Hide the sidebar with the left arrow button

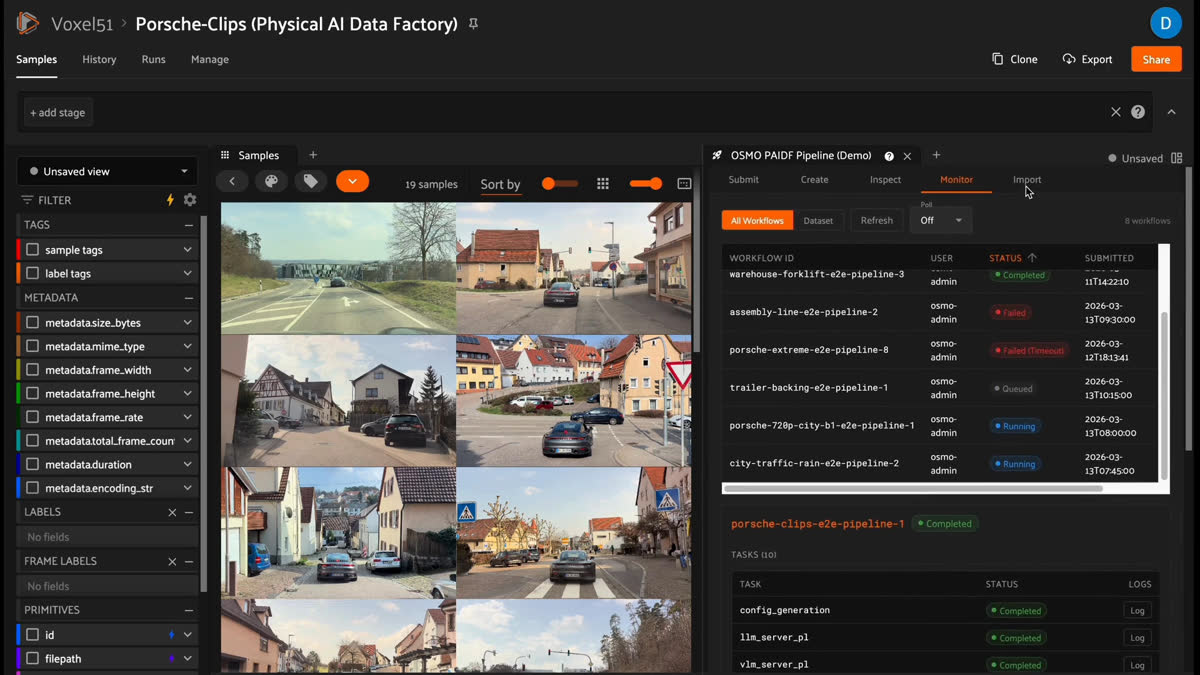pos(232,181)
